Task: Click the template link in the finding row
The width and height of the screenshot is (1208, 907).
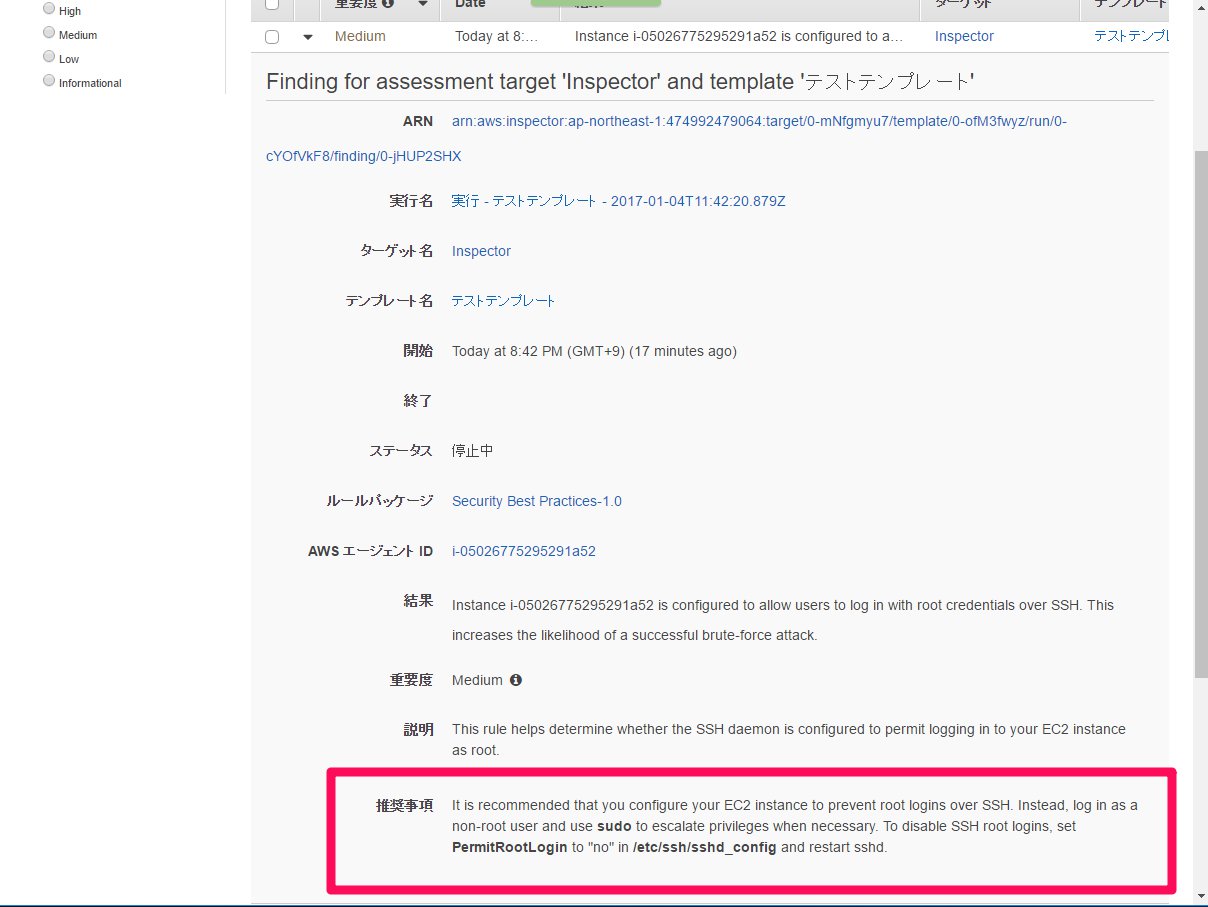Action: pos(1130,36)
